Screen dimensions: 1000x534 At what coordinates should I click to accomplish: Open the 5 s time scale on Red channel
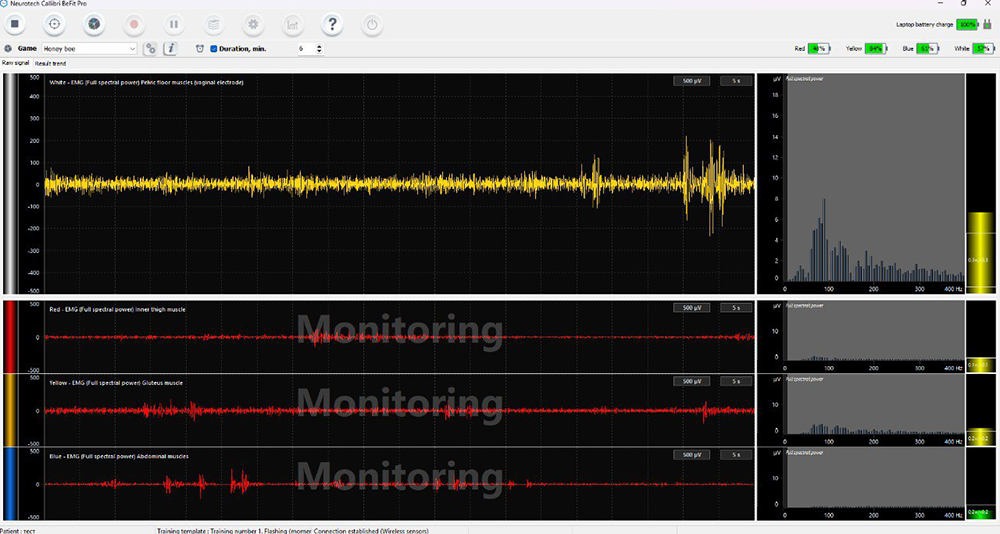tap(736, 308)
